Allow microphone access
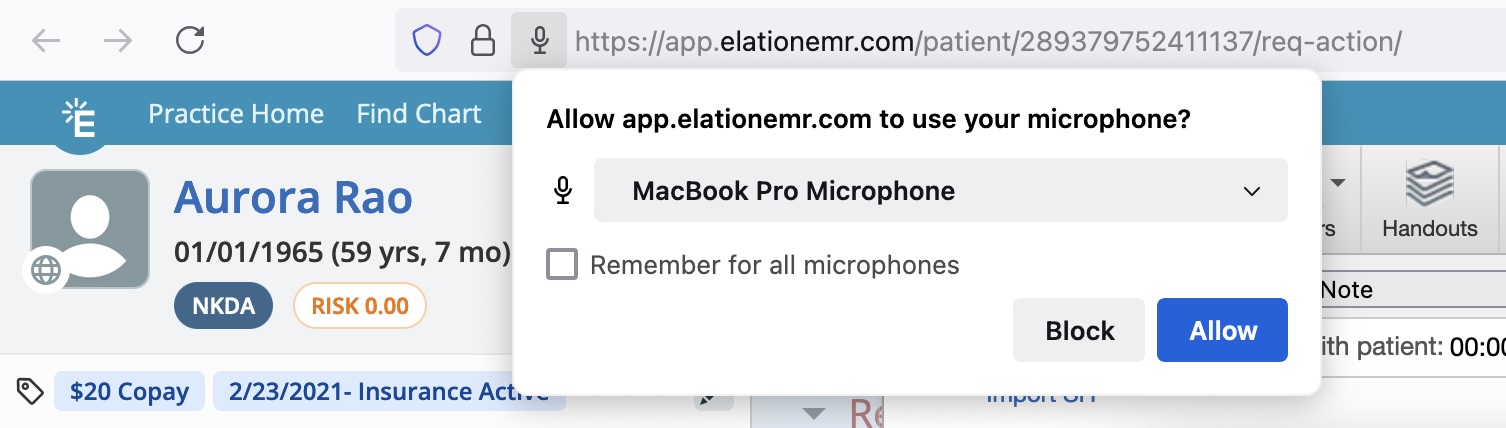The width and height of the screenshot is (1506, 428). coord(1222,330)
